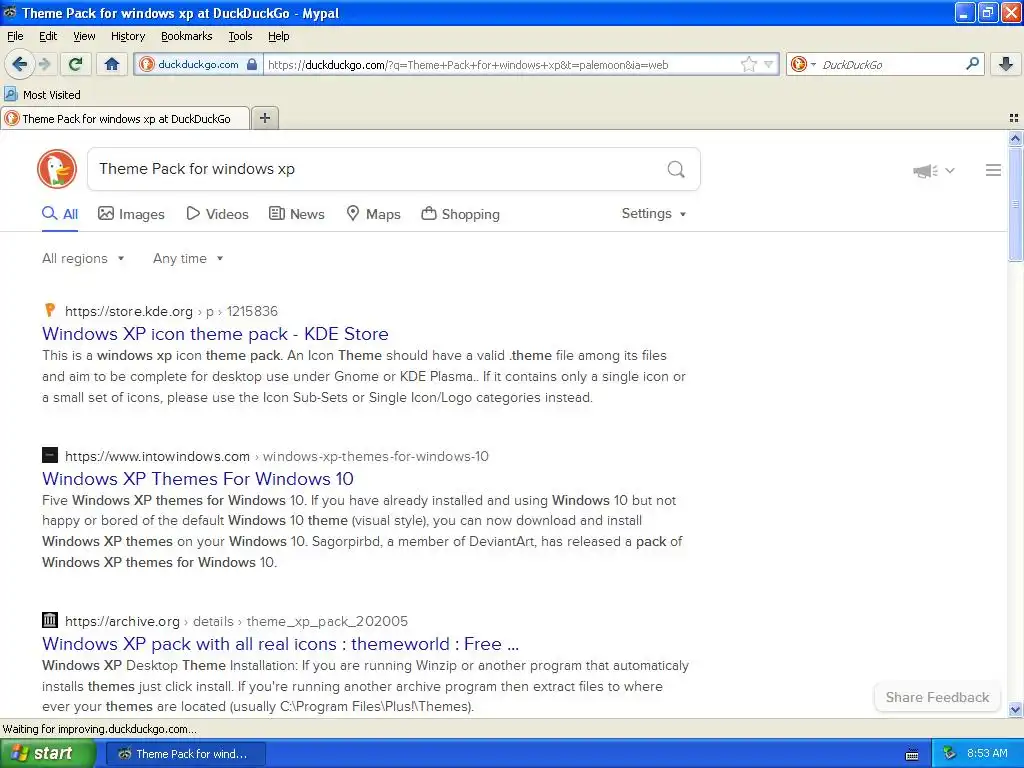Viewport: 1024px width, 768px height.
Task: Choose search engine via DuckDuckGo icon dropdown
Action: [x=803, y=64]
